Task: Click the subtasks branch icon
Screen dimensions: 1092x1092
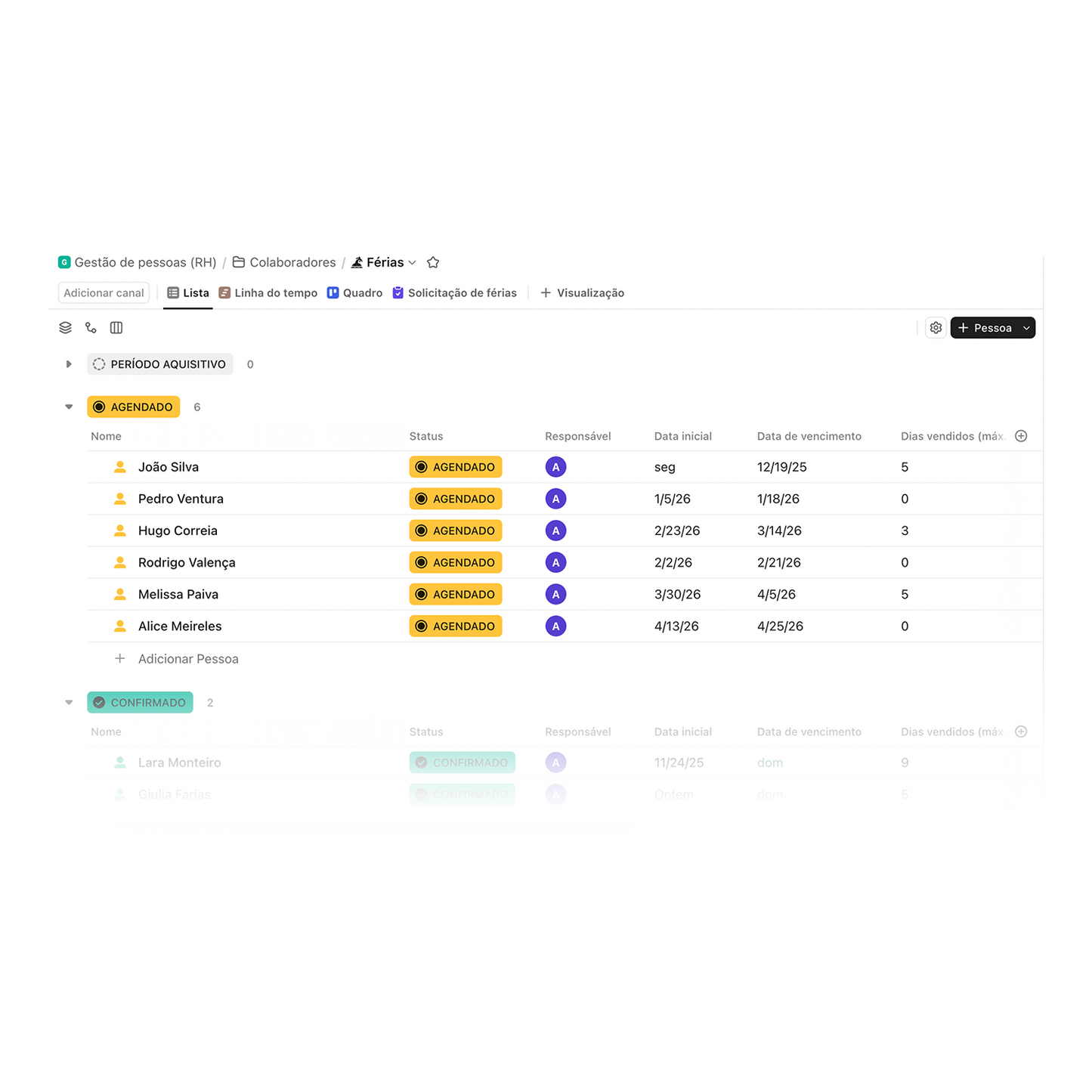Action: 91,328
